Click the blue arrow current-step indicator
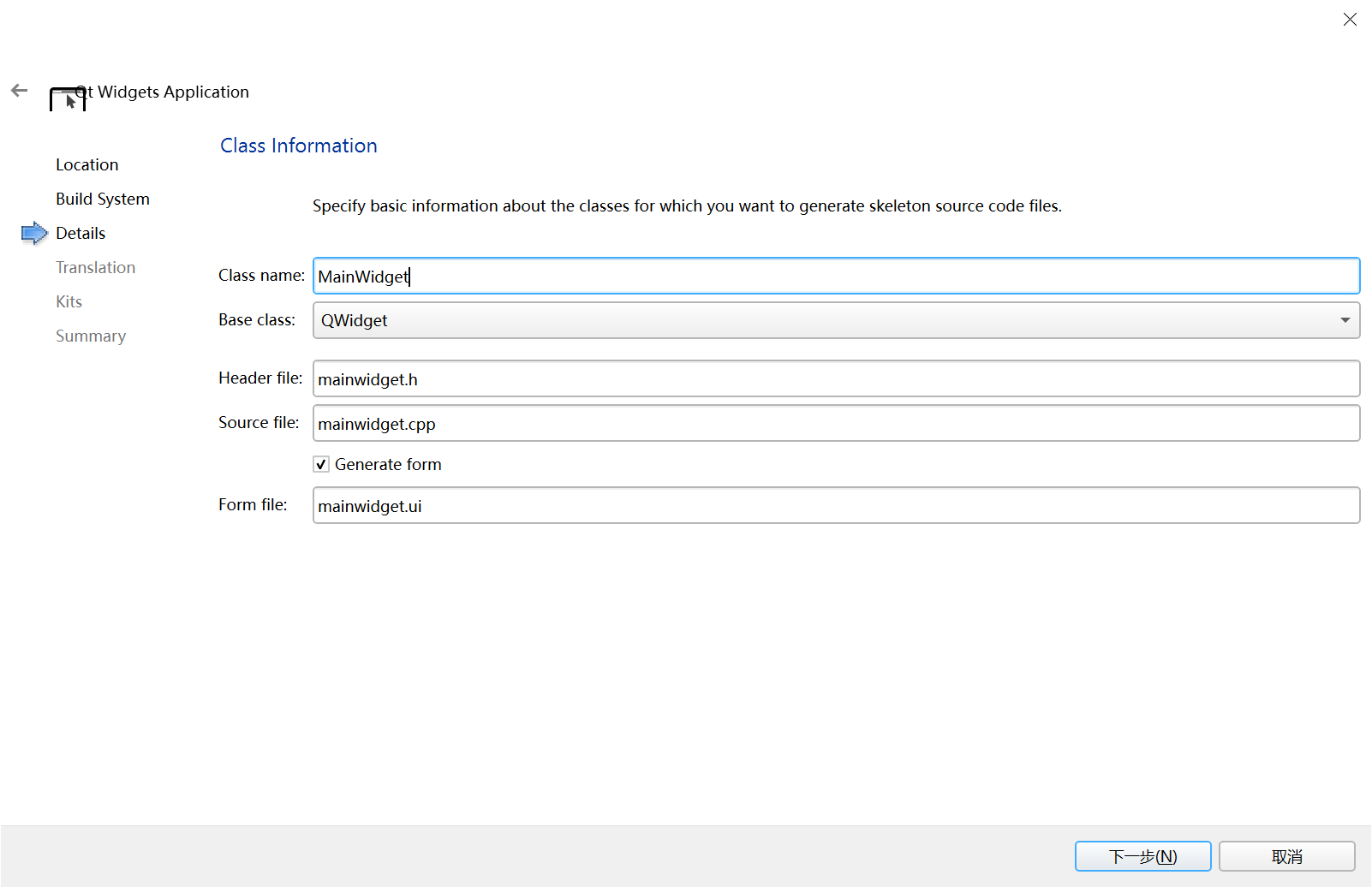 pos(34,233)
